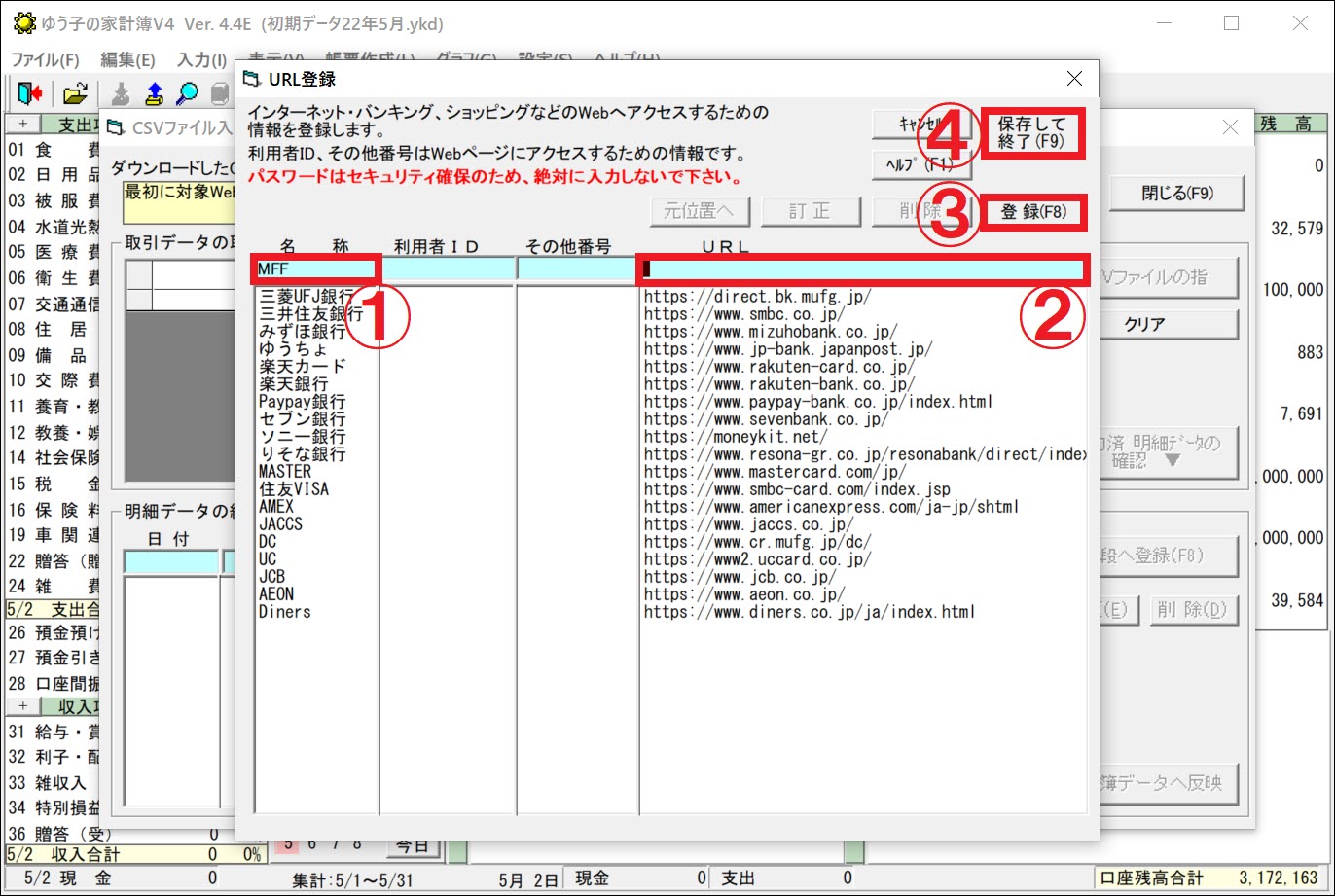Viewport: 1335px width, 896px height.
Task: Select みずほ銀行 in the name list
Action: point(302,332)
